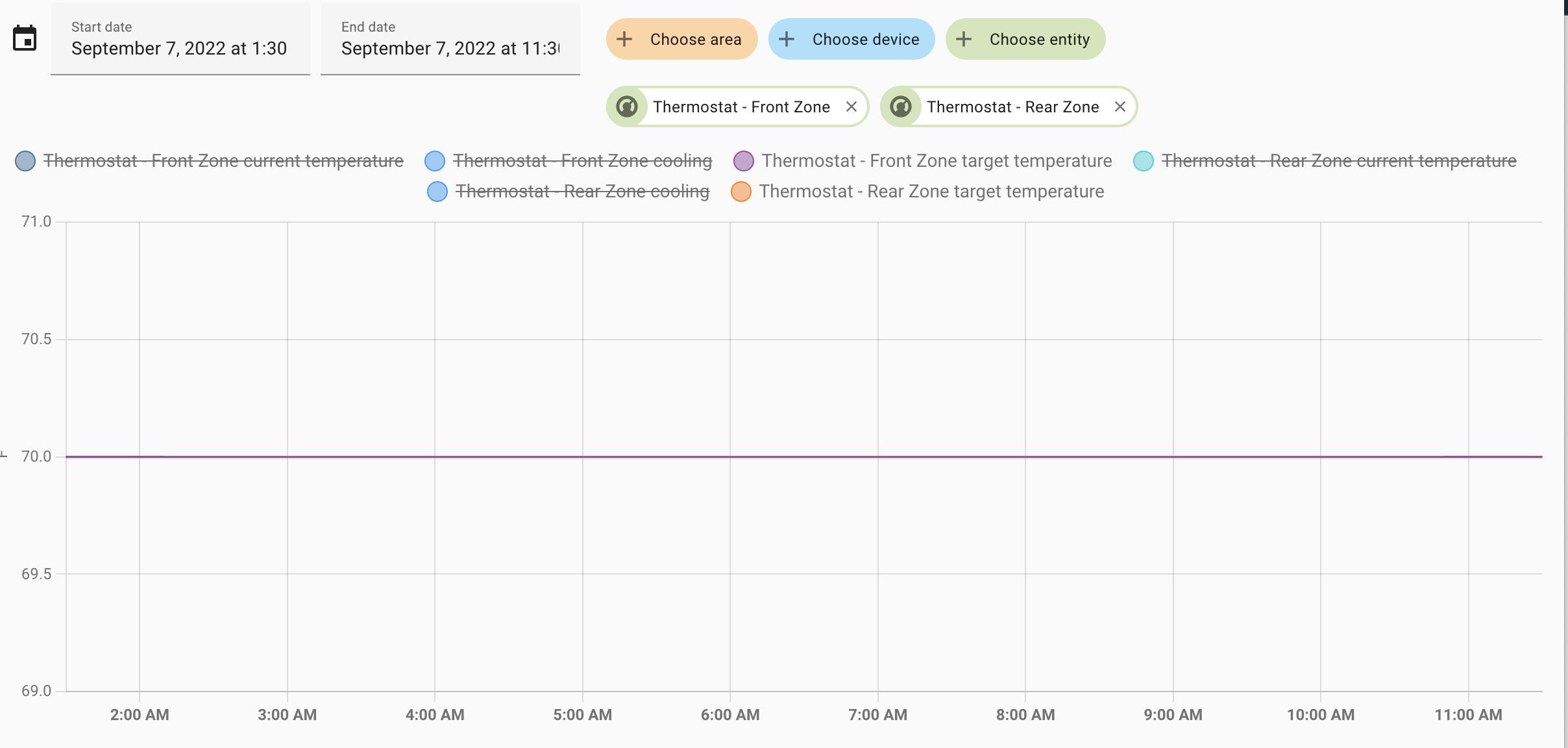Viewport: 1568px width, 748px height.
Task: Click the Choose device button
Action: 851,39
